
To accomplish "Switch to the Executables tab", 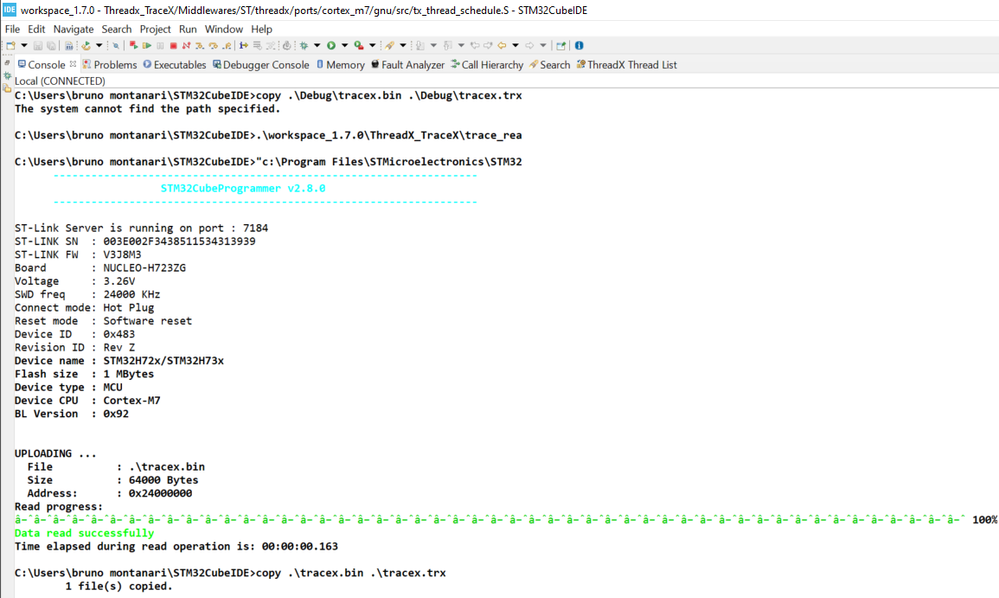I will (175, 65).
